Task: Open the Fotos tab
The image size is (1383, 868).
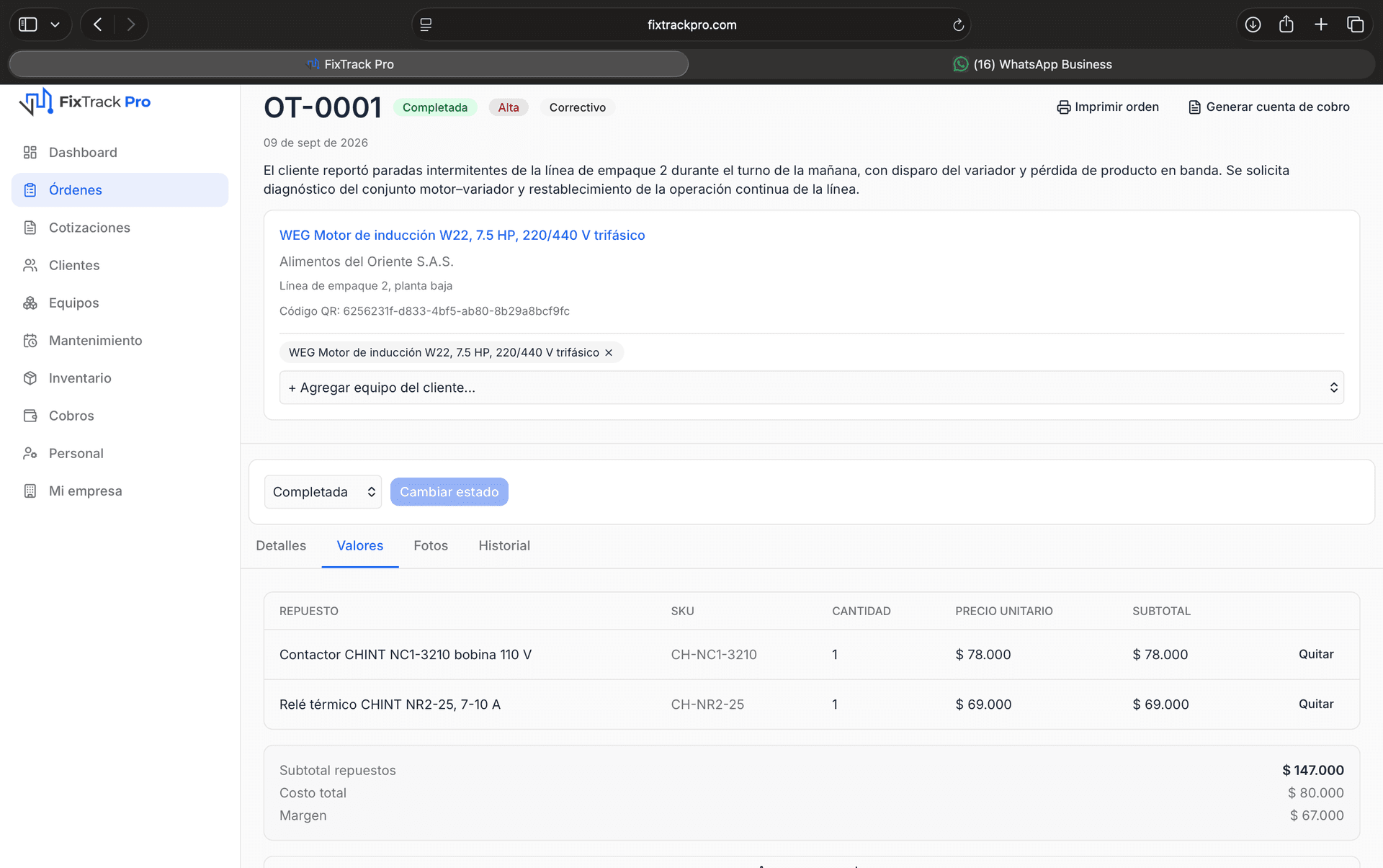Action: tap(431, 546)
